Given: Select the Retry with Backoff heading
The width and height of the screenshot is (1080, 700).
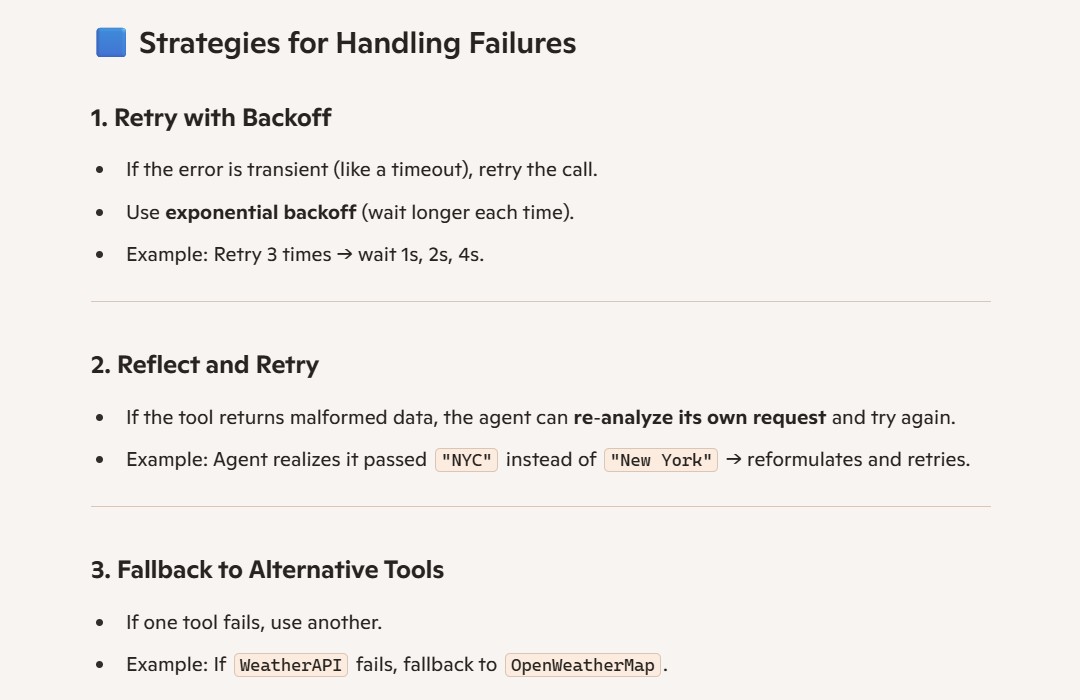Looking at the screenshot, I should 211,118.
